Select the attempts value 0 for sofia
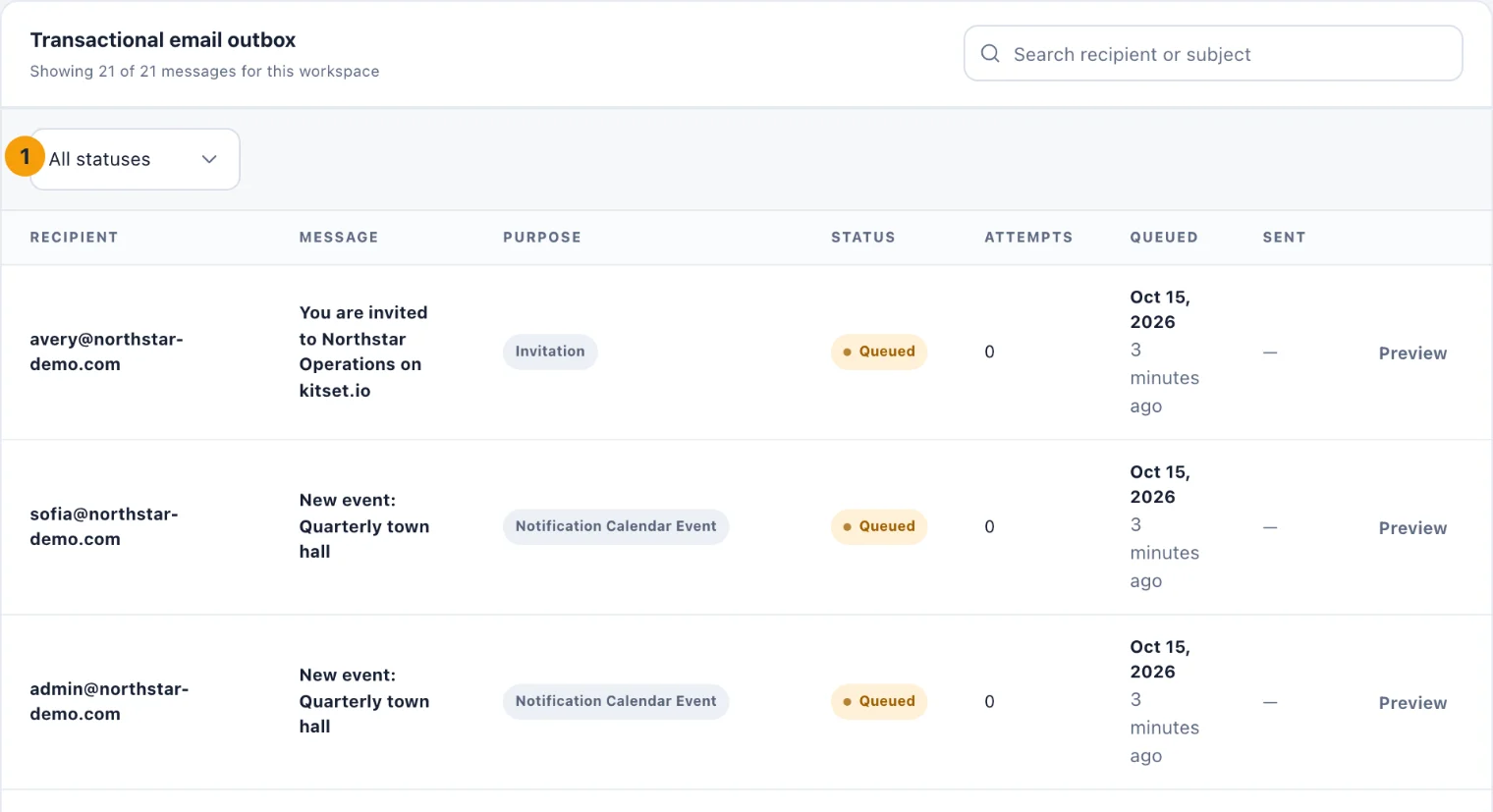 pyautogui.click(x=989, y=526)
